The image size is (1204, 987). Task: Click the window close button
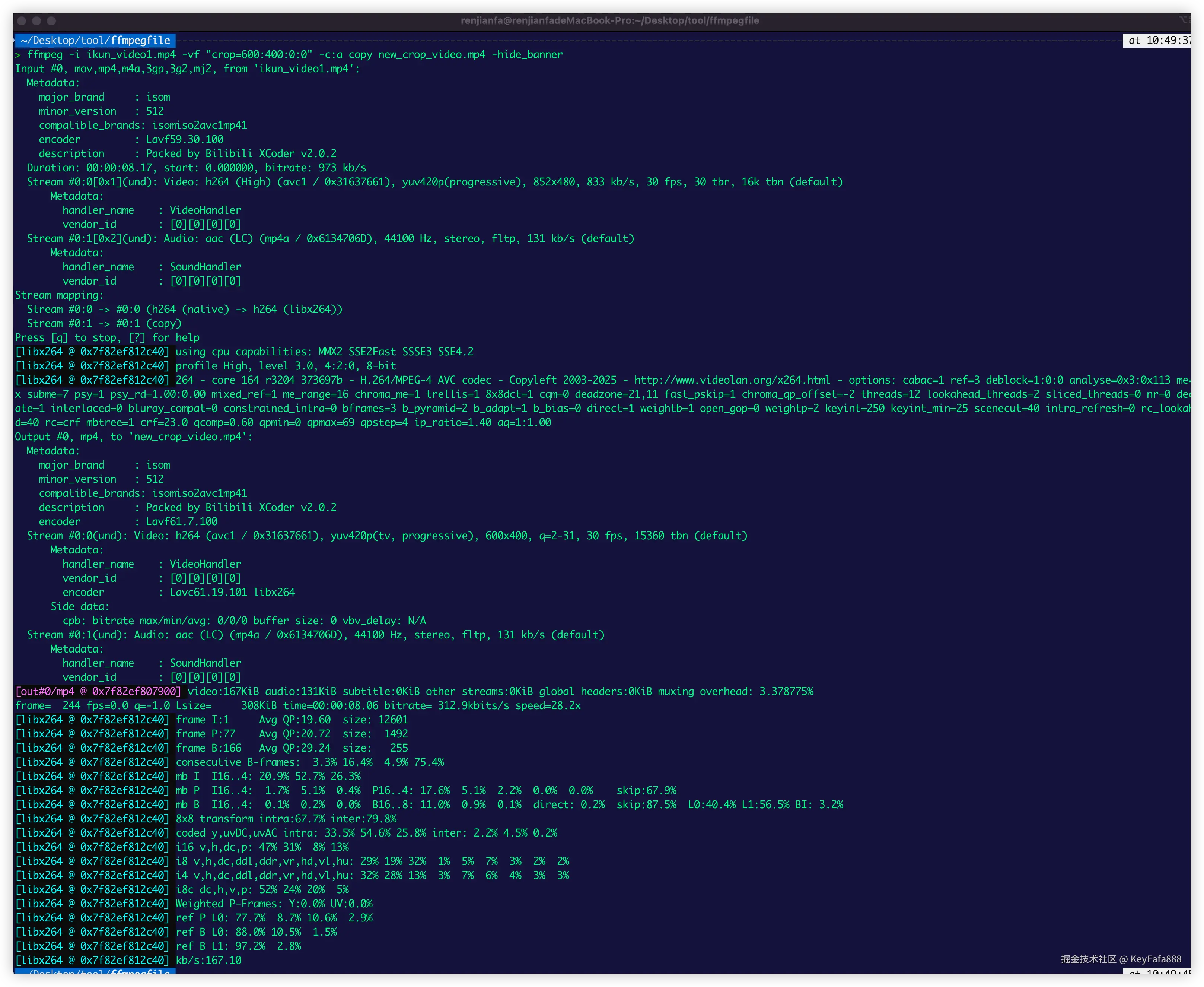pos(22,21)
